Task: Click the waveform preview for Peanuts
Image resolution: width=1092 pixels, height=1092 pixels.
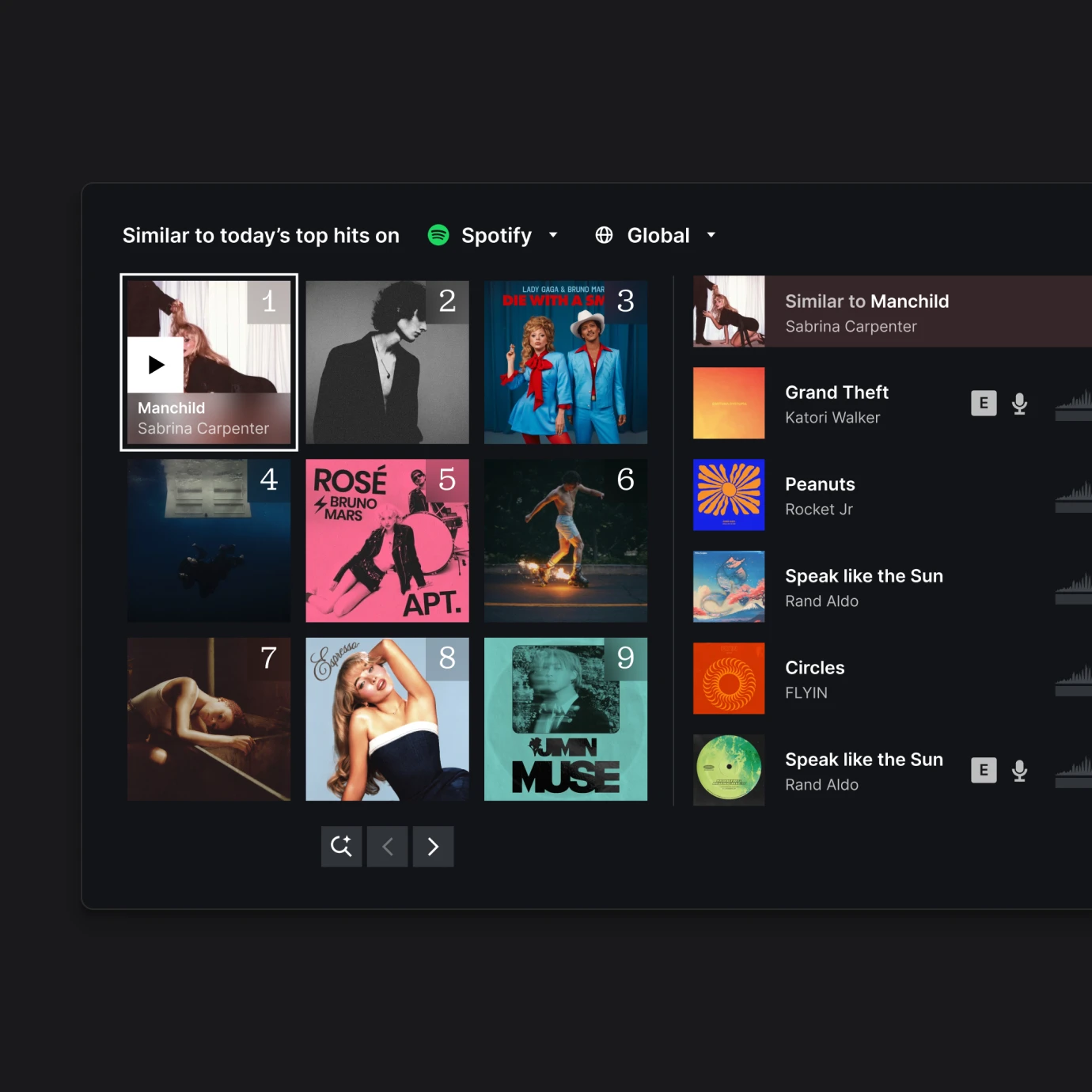Action: (x=1074, y=495)
